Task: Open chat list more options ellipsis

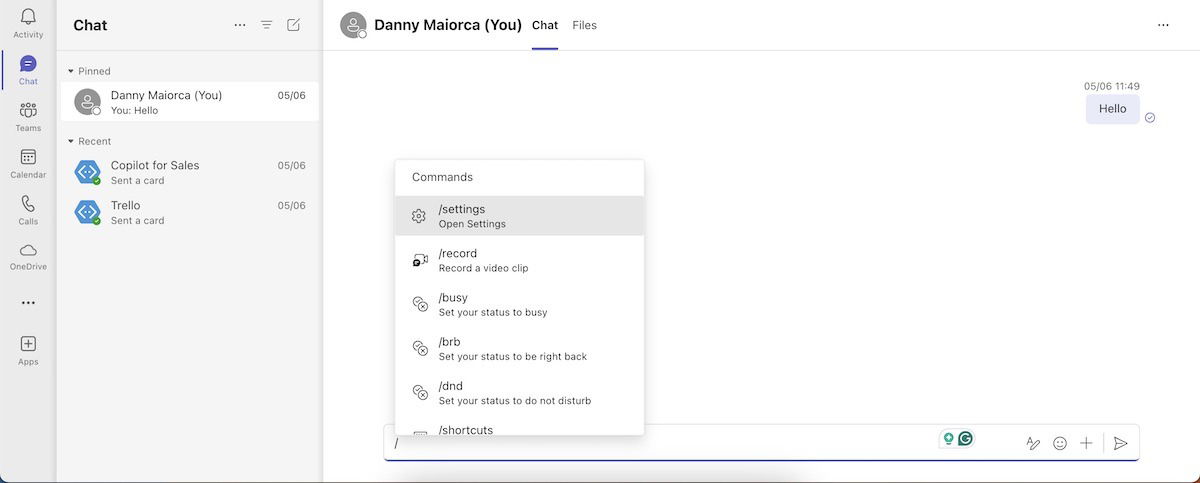Action: pos(240,25)
